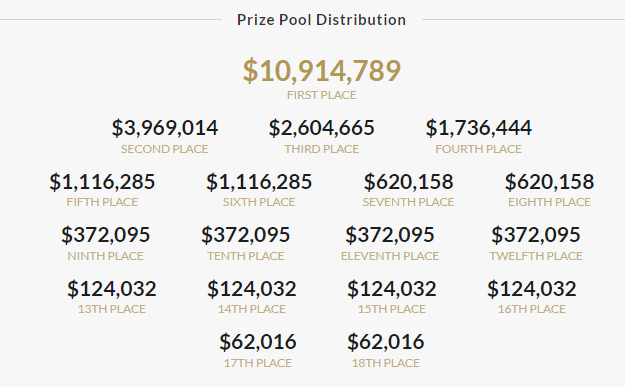Click the 14TH PLACE label

coord(252,309)
